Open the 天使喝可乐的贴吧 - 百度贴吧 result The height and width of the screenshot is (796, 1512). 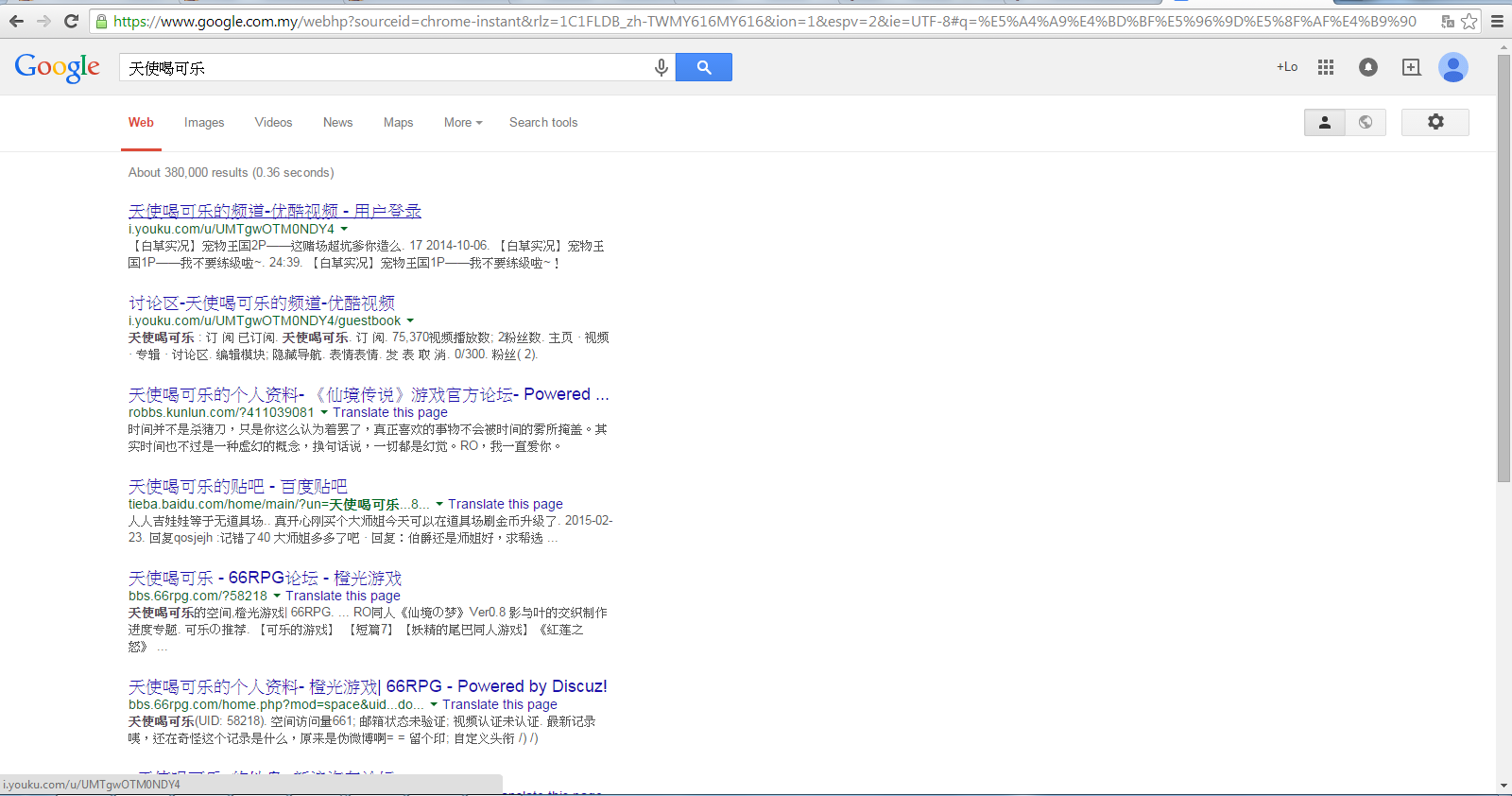(x=238, y=486)
